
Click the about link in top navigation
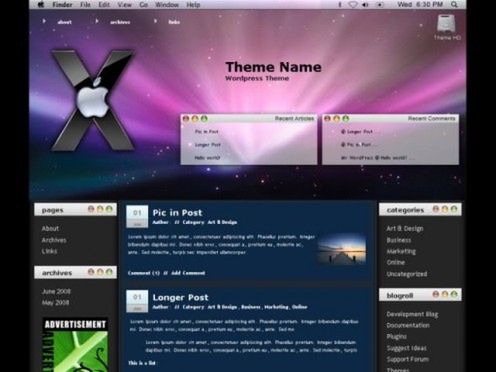64,22
